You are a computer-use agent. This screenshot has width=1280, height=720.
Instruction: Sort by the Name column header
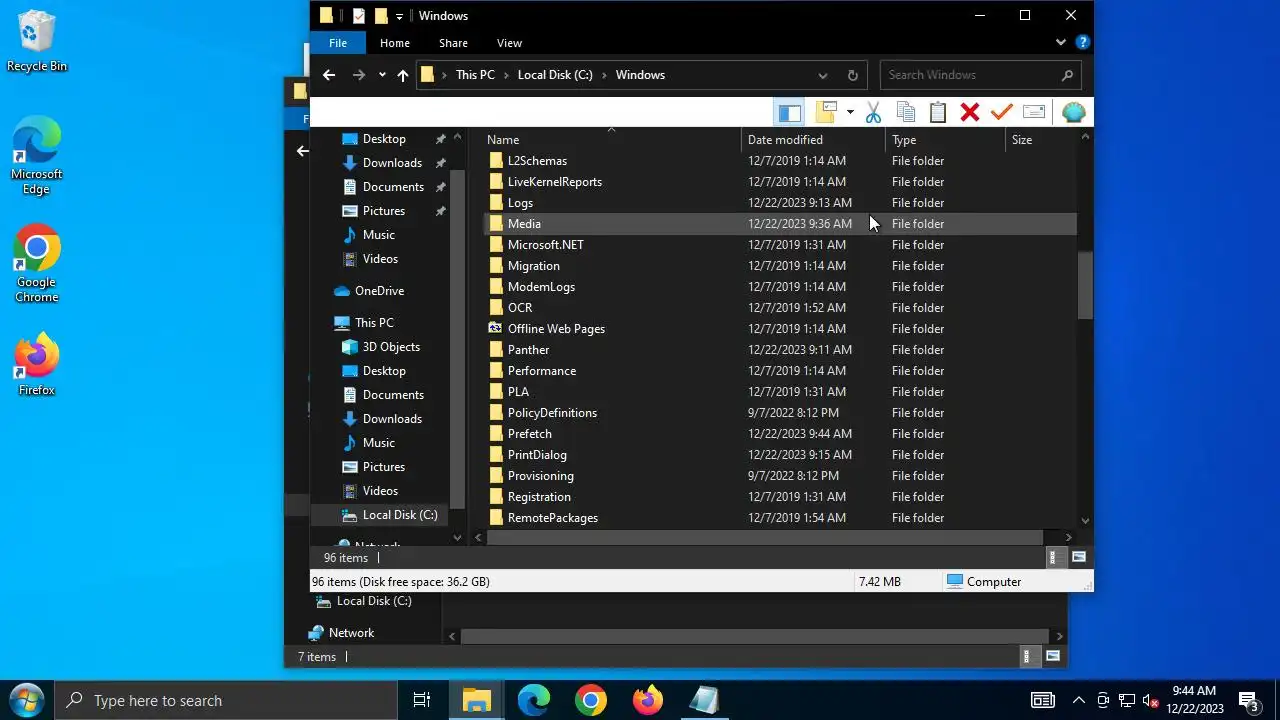(611, 140)
